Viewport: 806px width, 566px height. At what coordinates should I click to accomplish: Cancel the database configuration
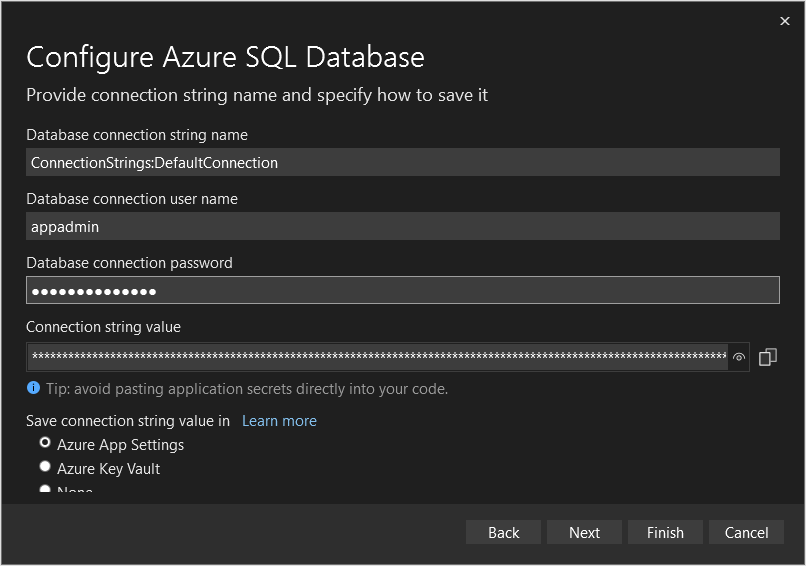click(746, 532)
